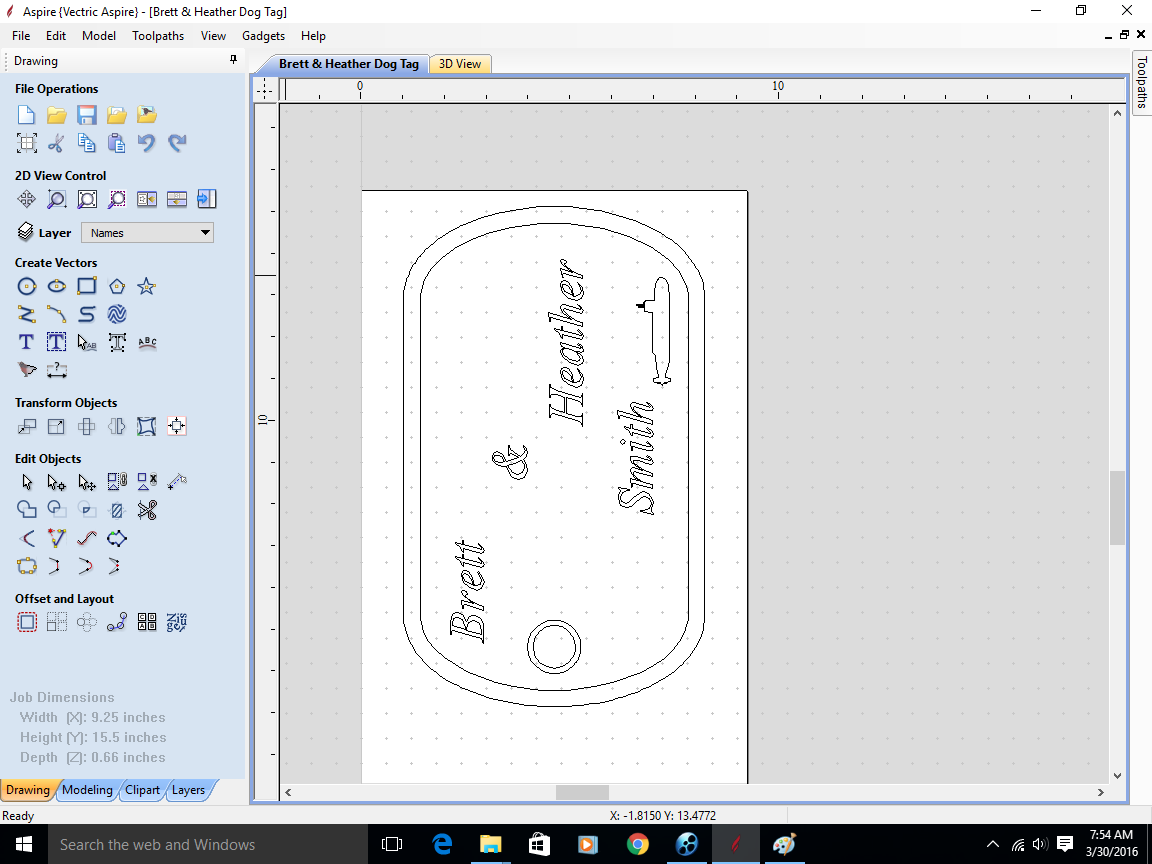
Task: Select the Draw Polygon tool
Action: (x=117, y=287)
